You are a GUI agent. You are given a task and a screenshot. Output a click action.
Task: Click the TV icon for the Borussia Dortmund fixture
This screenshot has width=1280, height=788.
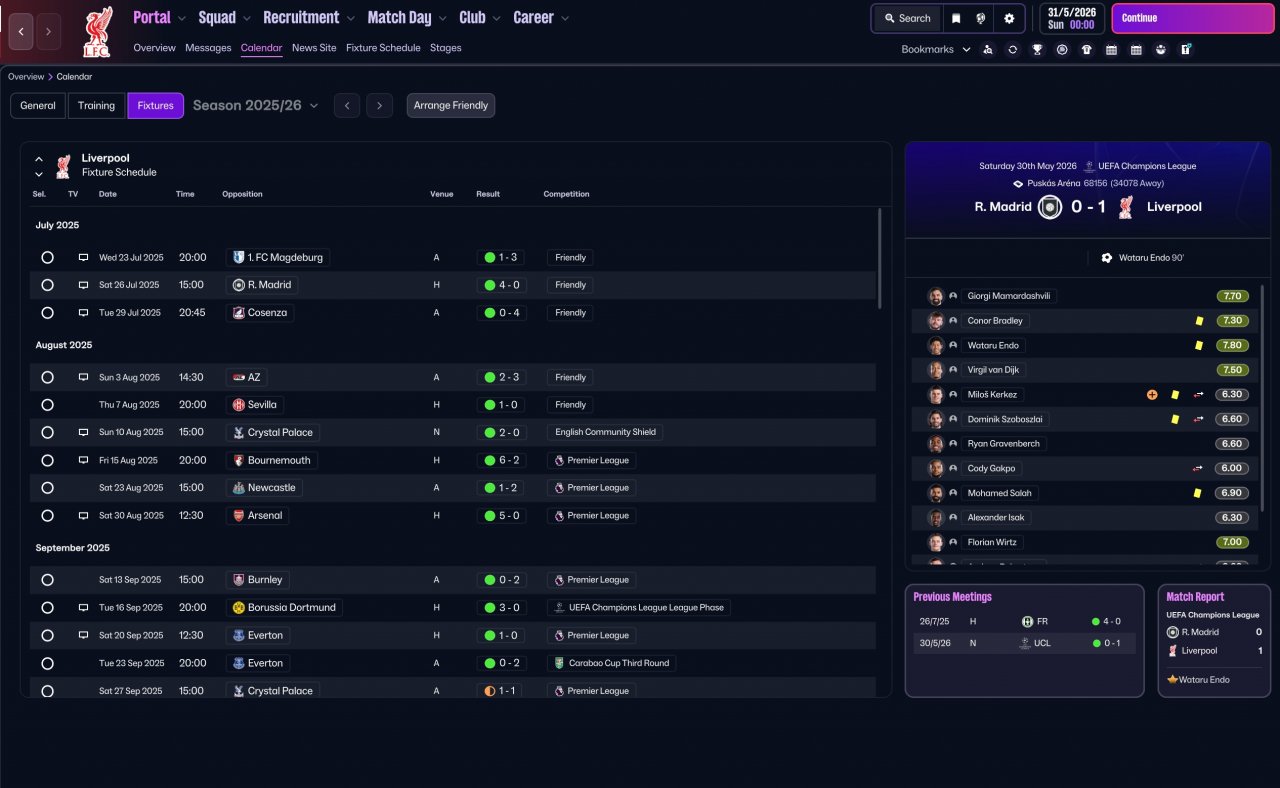point(84,607)
